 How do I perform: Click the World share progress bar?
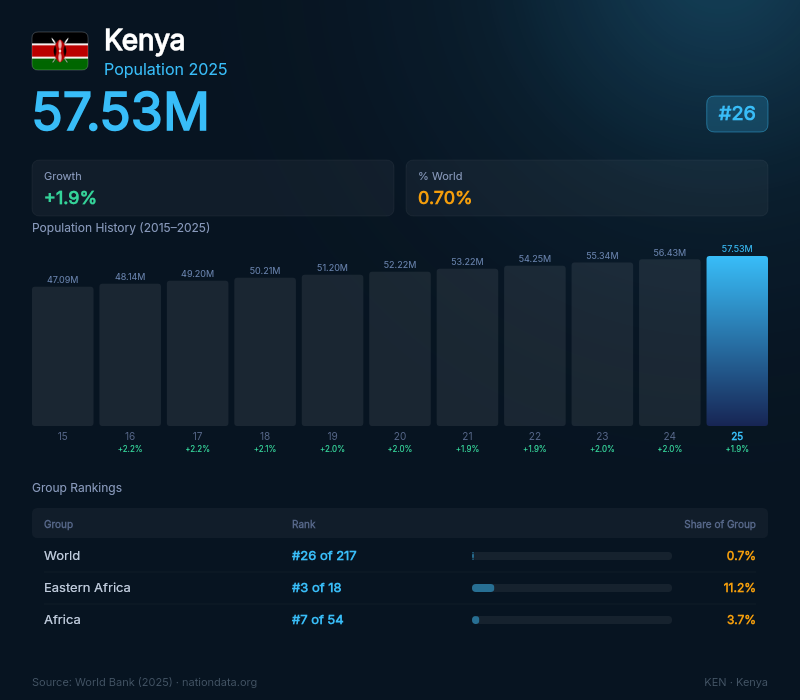(x=572, y=556)
